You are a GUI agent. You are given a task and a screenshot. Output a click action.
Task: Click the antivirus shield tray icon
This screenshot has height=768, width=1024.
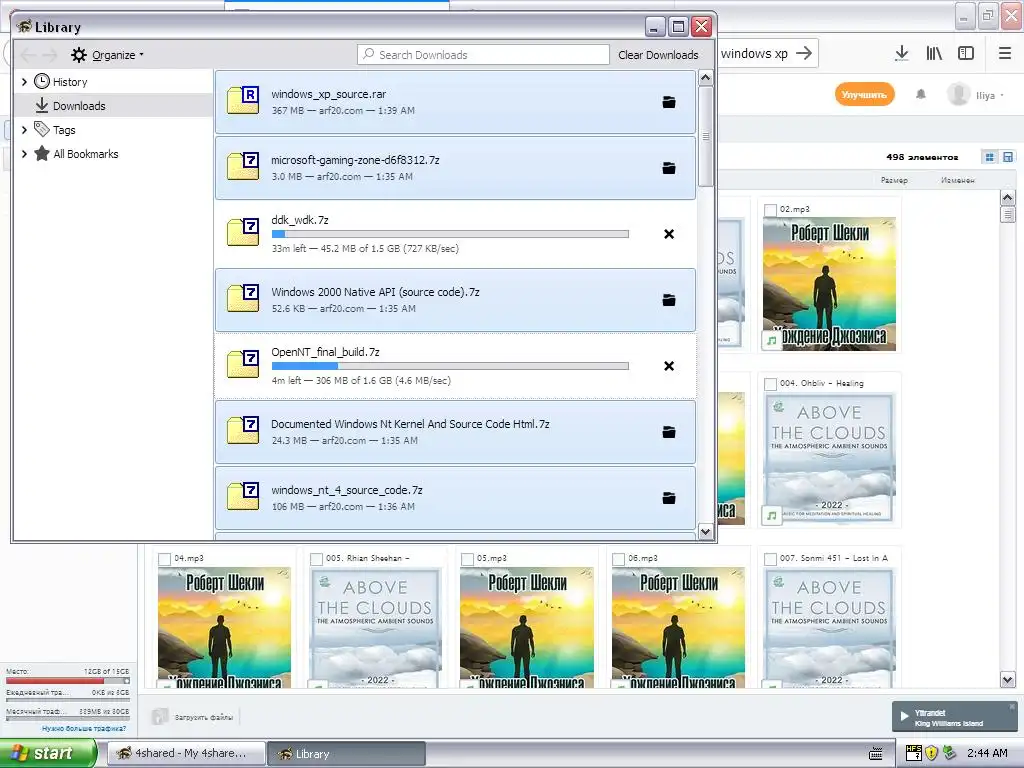931,753
